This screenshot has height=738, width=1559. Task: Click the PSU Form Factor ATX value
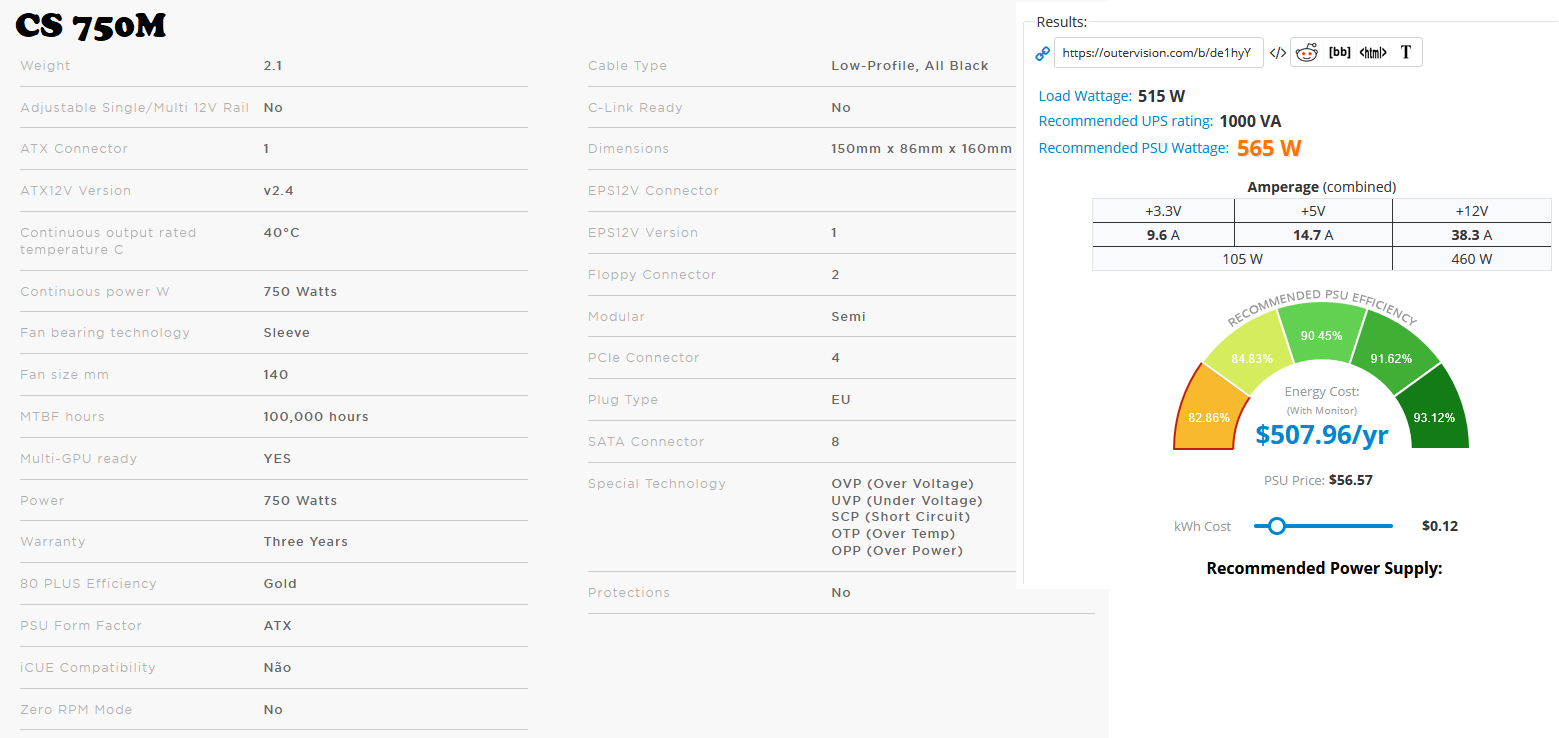click(278, 625)
